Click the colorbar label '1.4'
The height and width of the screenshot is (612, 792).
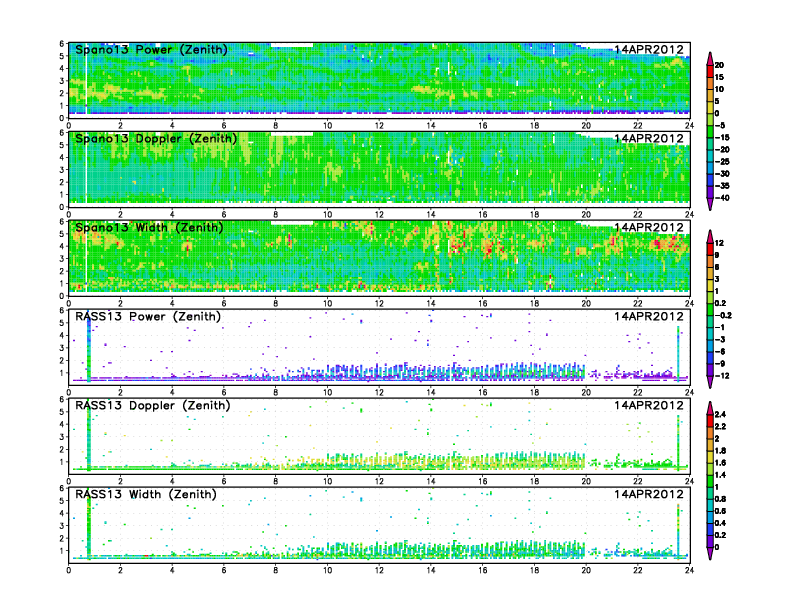pyautogui.click(x=721, y=475)
